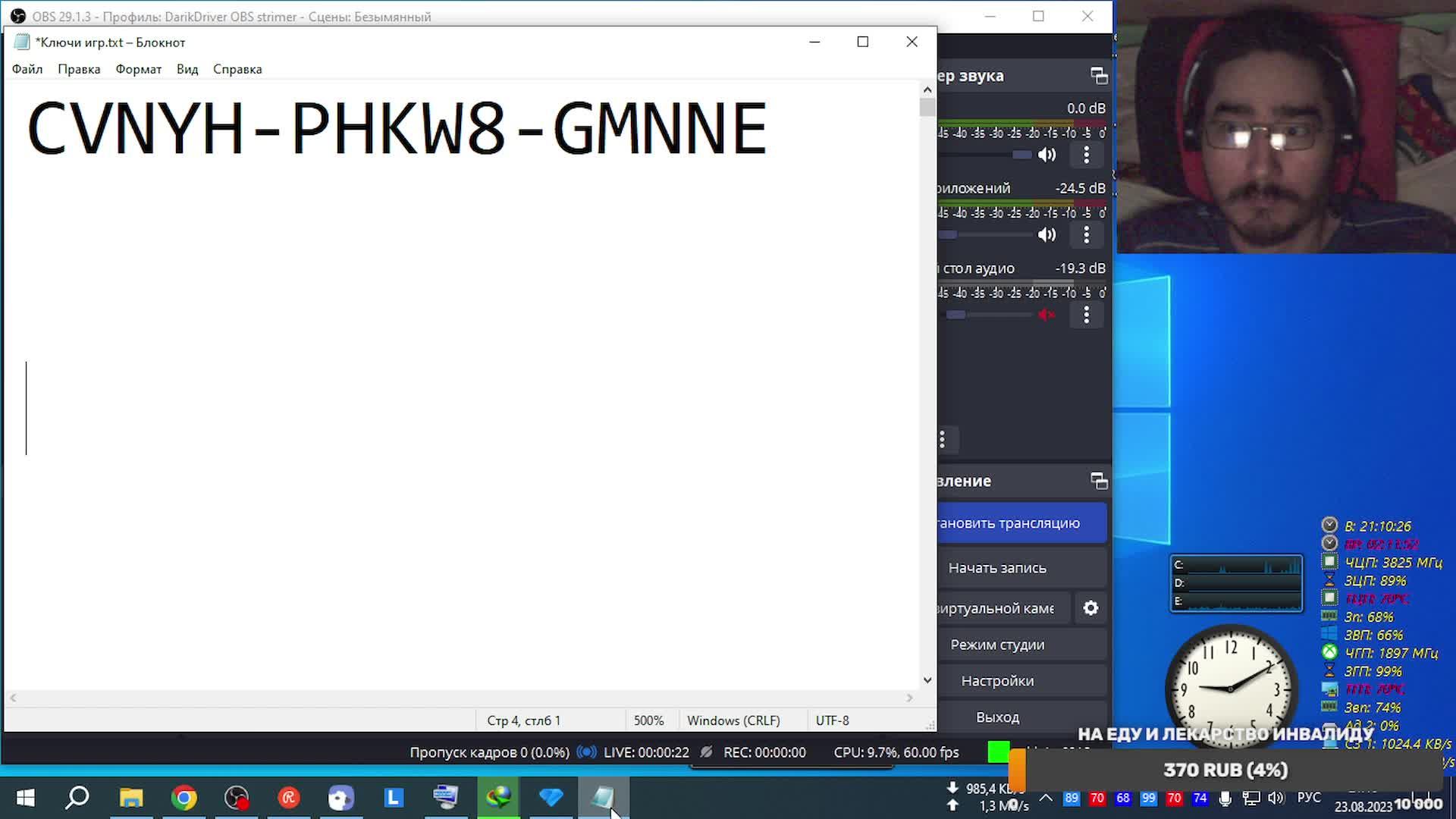
Task: Open the virtual camera settings gear
Action: 1090,608
